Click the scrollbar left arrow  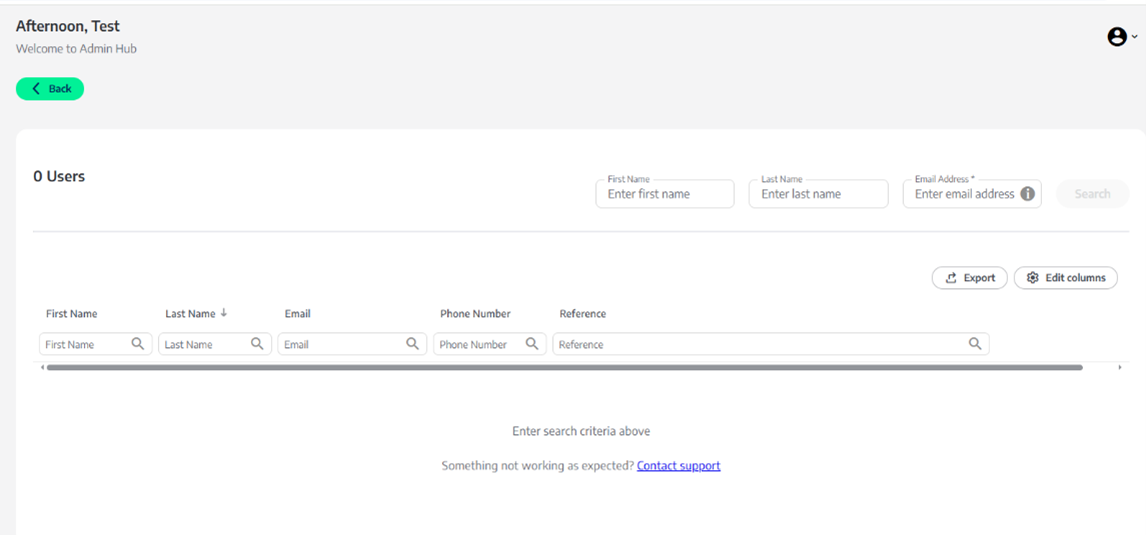pyautogui.click(x=42, y=368)
